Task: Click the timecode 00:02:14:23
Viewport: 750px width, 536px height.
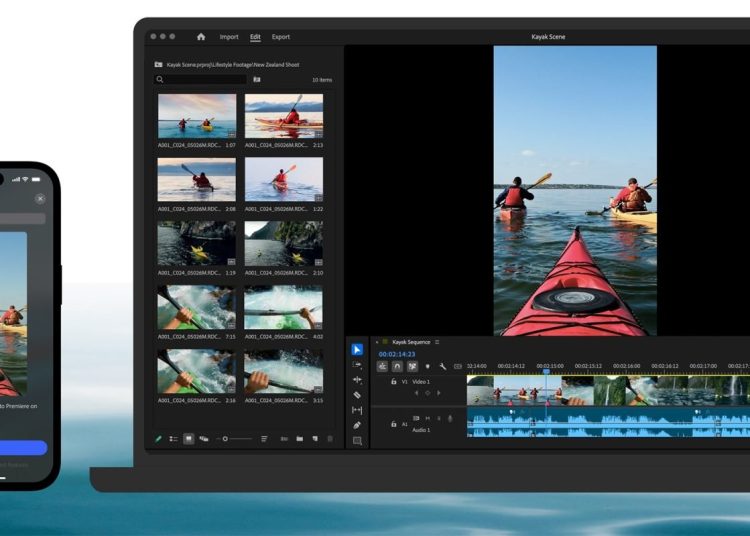Action: pyautogui.click(x=397, y=354)
